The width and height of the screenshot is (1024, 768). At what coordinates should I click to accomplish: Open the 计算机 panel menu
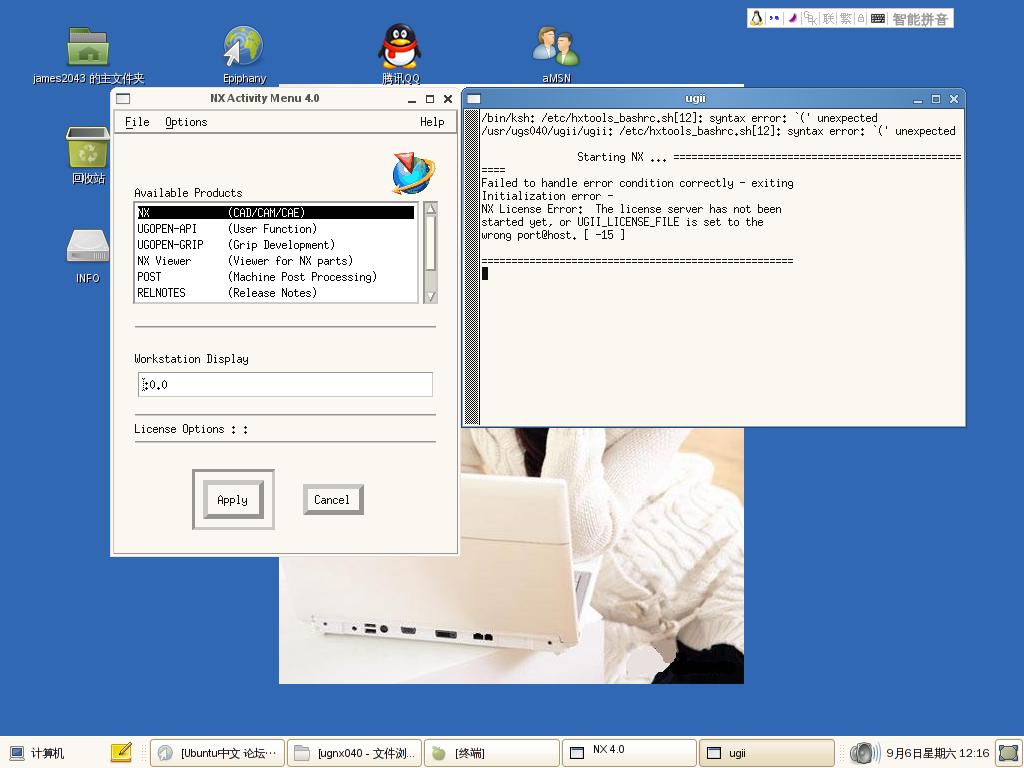point(38,753)
